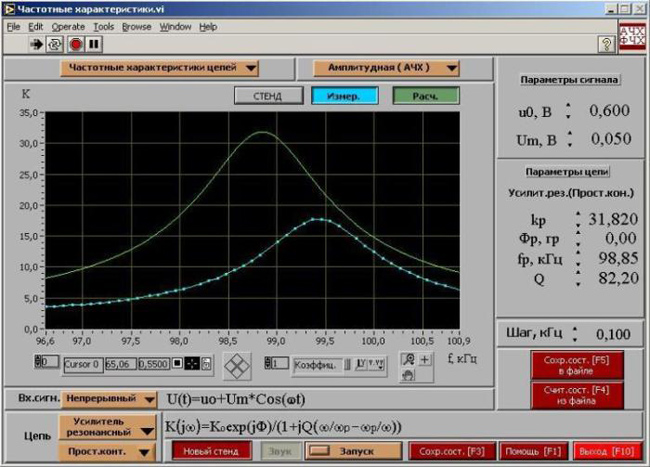Toggle the СТЕНД button
Viewport: 650px width, 467px height.
click(x=268, y=96)
